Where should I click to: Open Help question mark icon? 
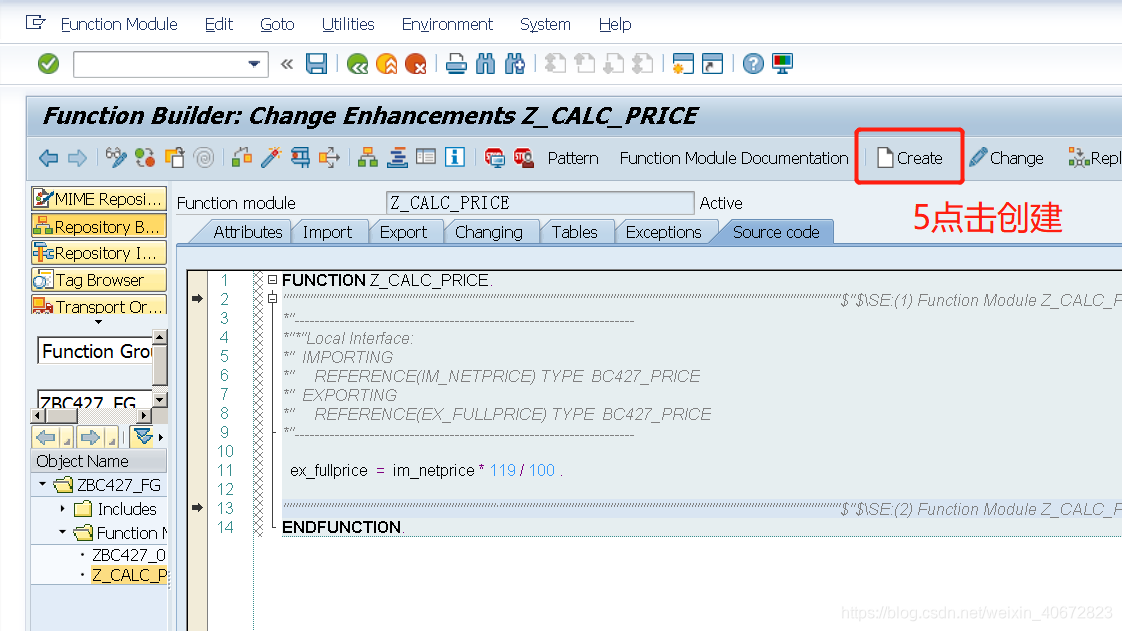[753, 64]
